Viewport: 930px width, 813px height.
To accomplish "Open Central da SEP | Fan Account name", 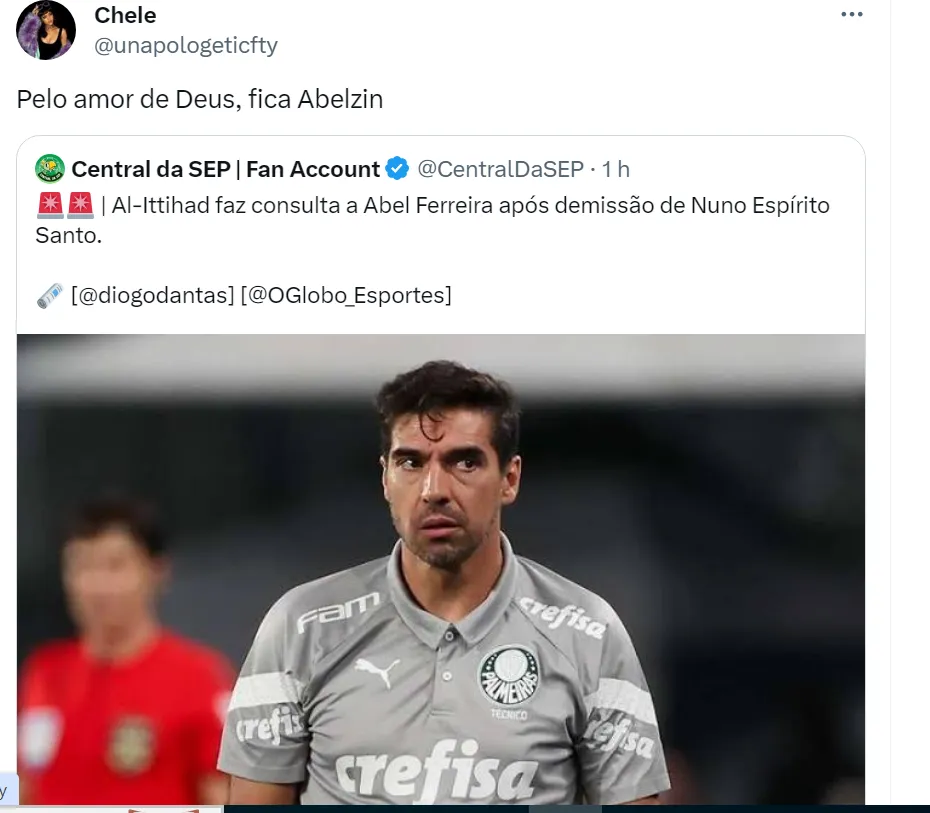I will click(226, 169).
